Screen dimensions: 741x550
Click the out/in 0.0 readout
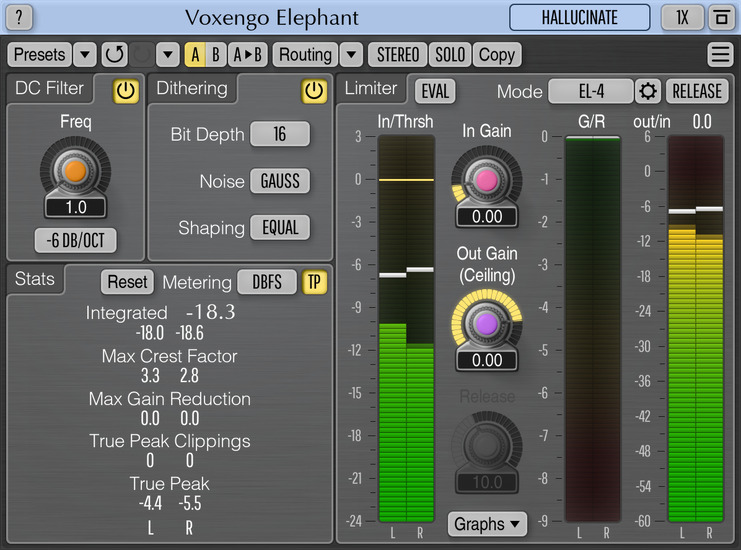tap(702, 122)
